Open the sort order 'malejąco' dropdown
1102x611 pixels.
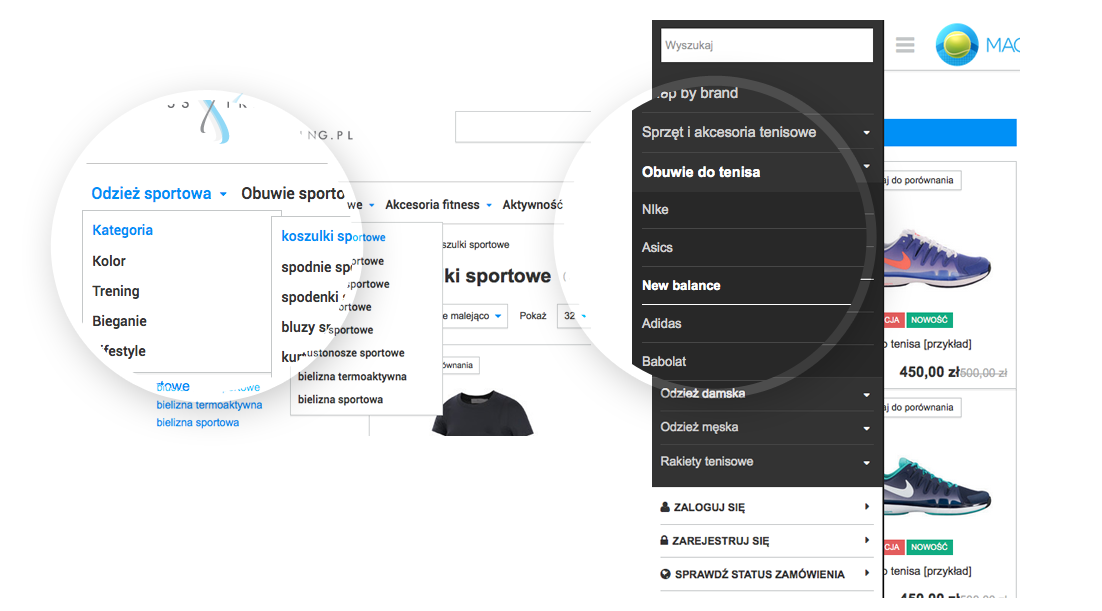pos(470,316)
